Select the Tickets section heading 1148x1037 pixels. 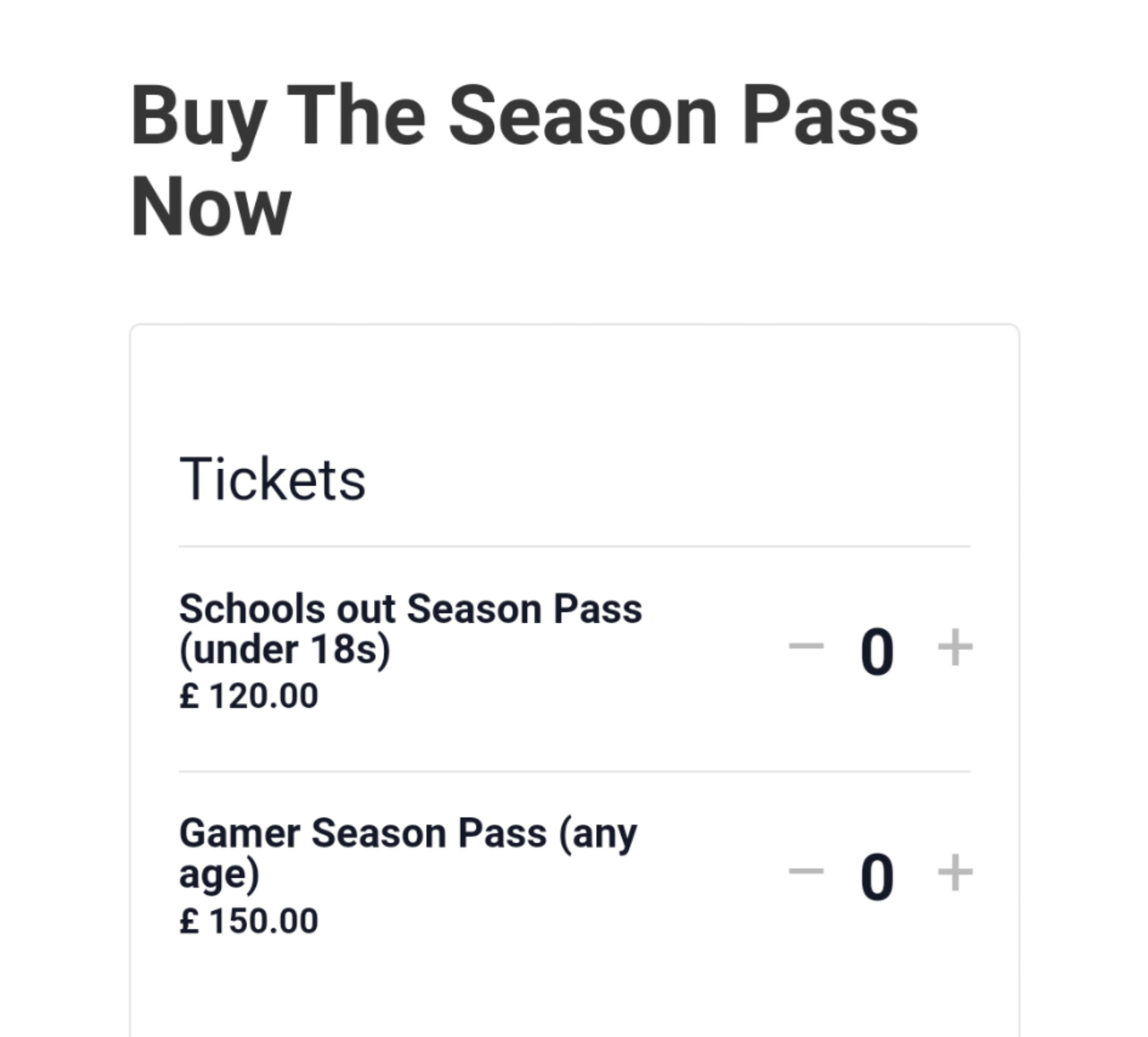pyautogui.click(x=272, y=479)
